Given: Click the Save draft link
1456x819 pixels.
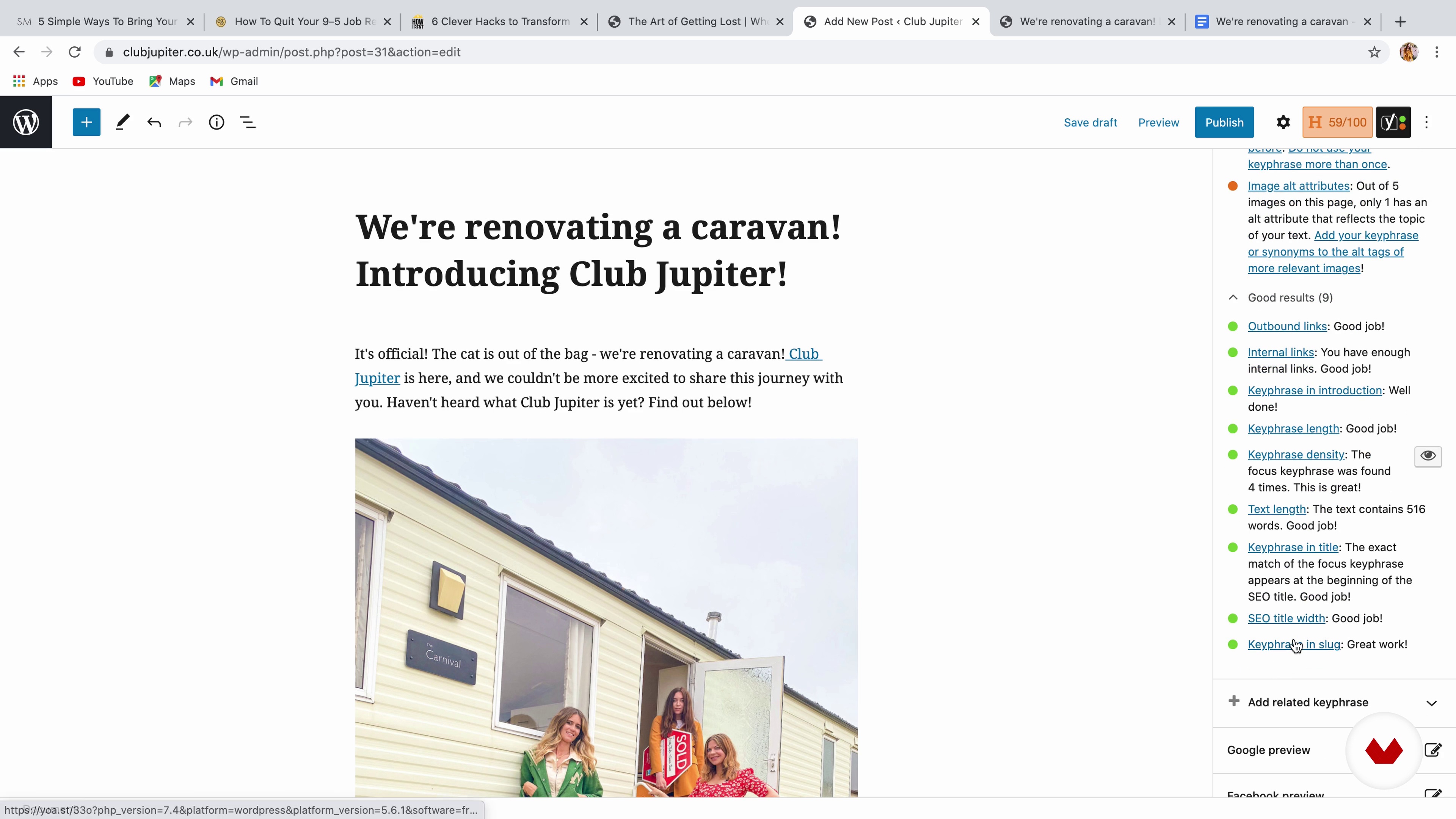Looking at the screenshot, I should 1090,122.
